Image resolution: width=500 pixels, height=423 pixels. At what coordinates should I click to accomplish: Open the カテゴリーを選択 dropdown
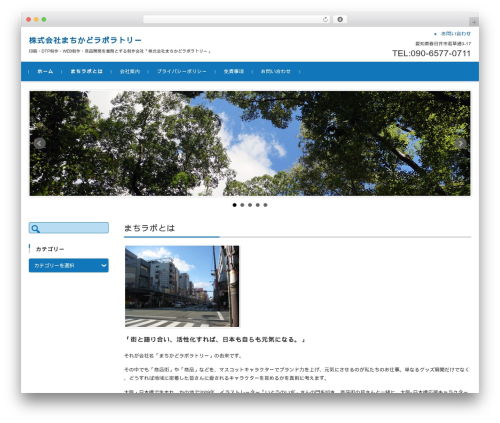69,265
